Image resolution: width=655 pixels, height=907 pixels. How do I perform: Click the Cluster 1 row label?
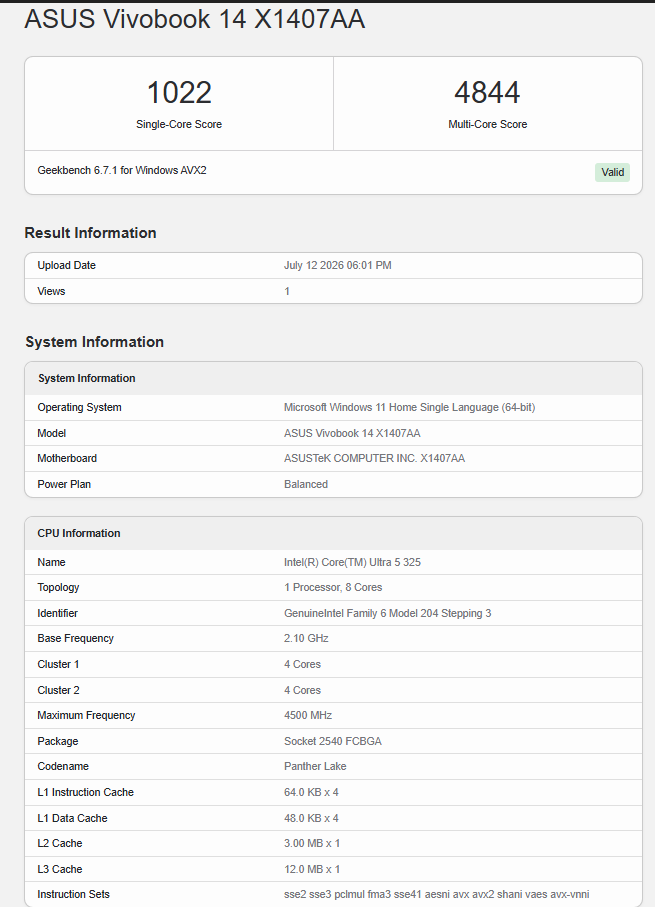coord(58,664)
